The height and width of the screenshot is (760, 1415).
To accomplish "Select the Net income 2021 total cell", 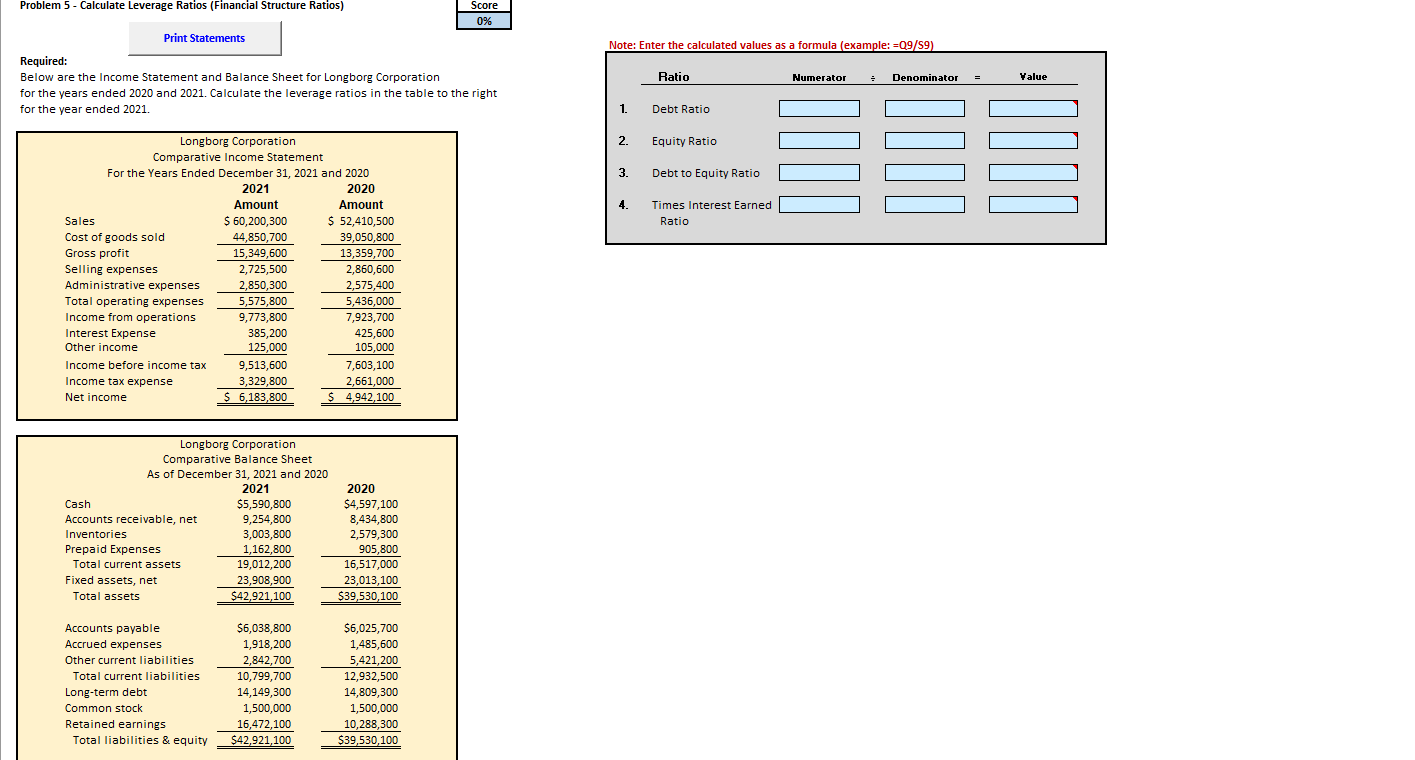I will (253, 396).
